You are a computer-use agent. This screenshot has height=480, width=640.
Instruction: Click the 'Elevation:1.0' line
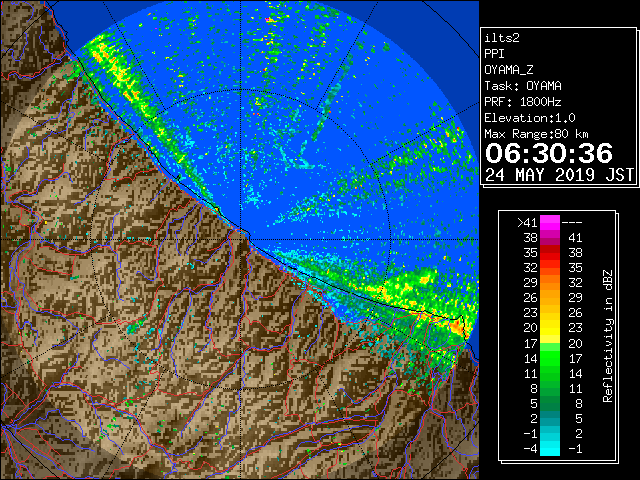coord(530,118)
